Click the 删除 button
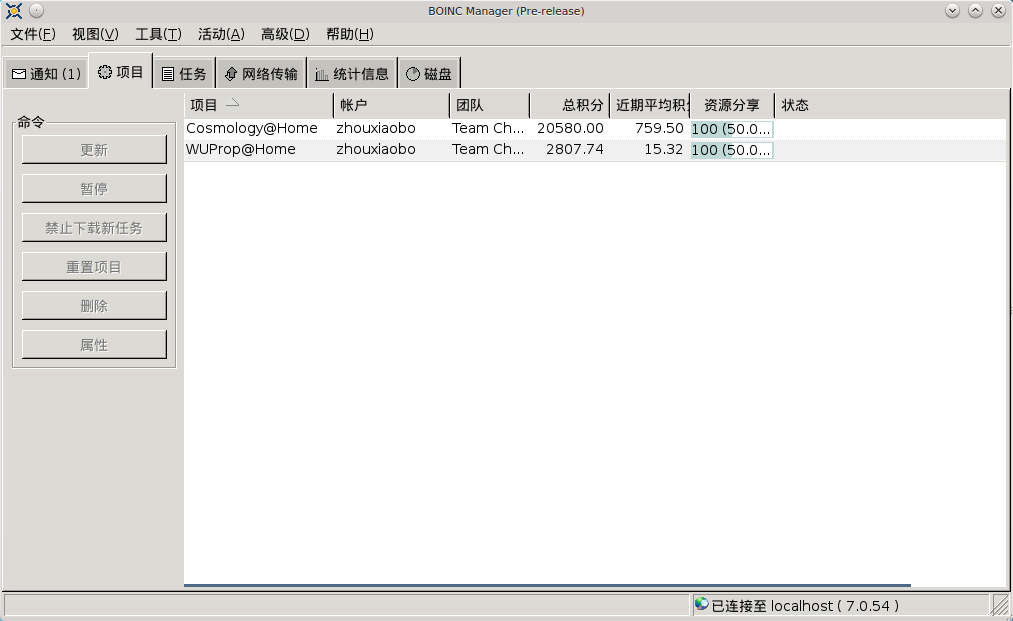This screenshot has height=621, width=1013. coord(94,306)
